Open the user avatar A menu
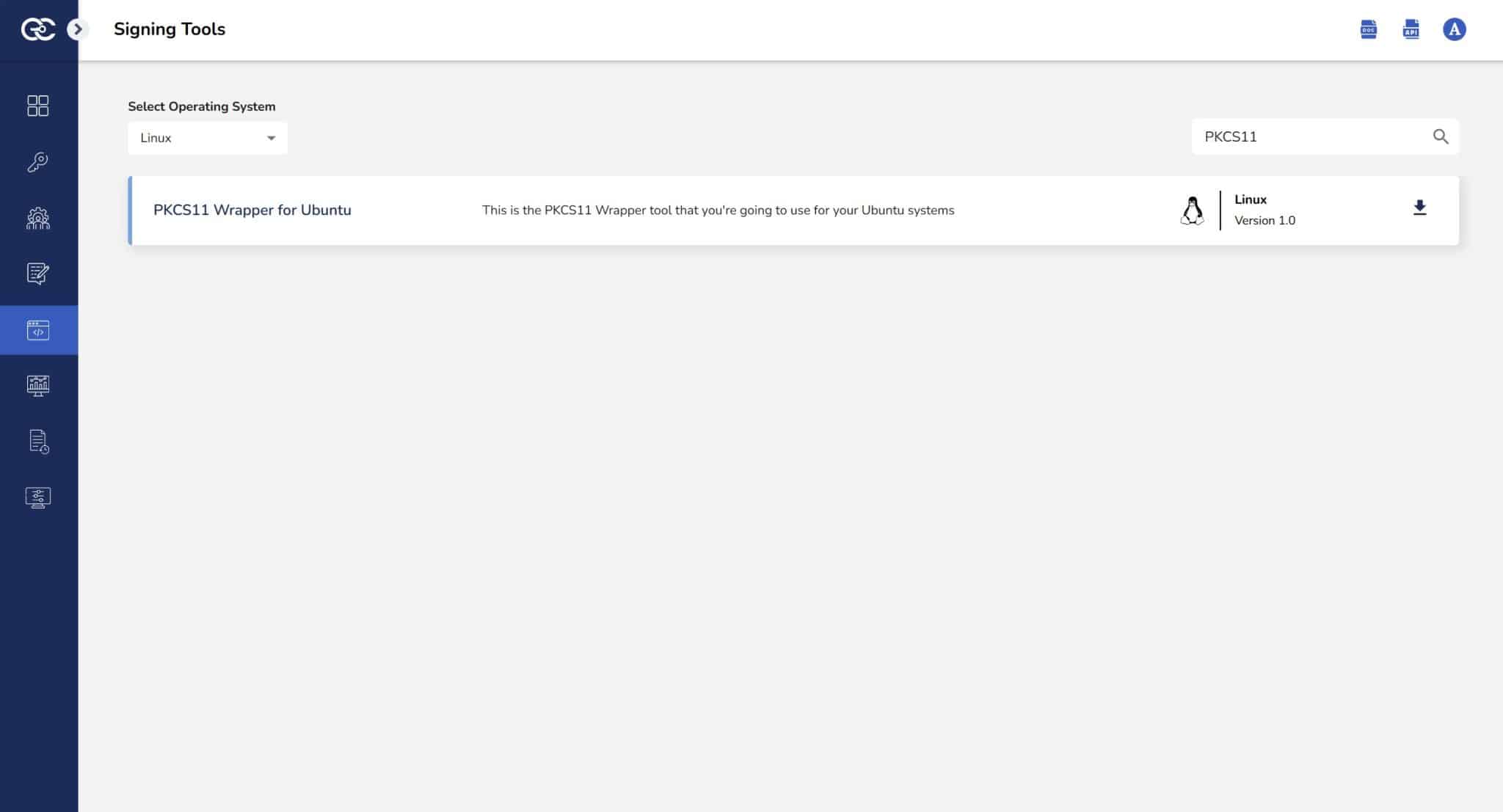Screen dimensions: 1503x812 pos(1454,29)
